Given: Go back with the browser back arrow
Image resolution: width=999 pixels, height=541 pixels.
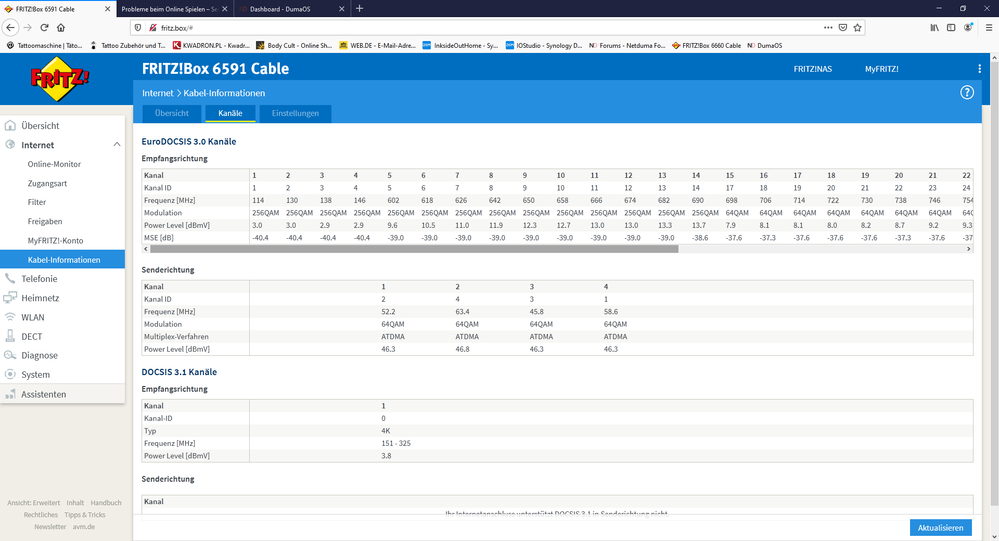Looking at the screenshot, I should 10,27.
